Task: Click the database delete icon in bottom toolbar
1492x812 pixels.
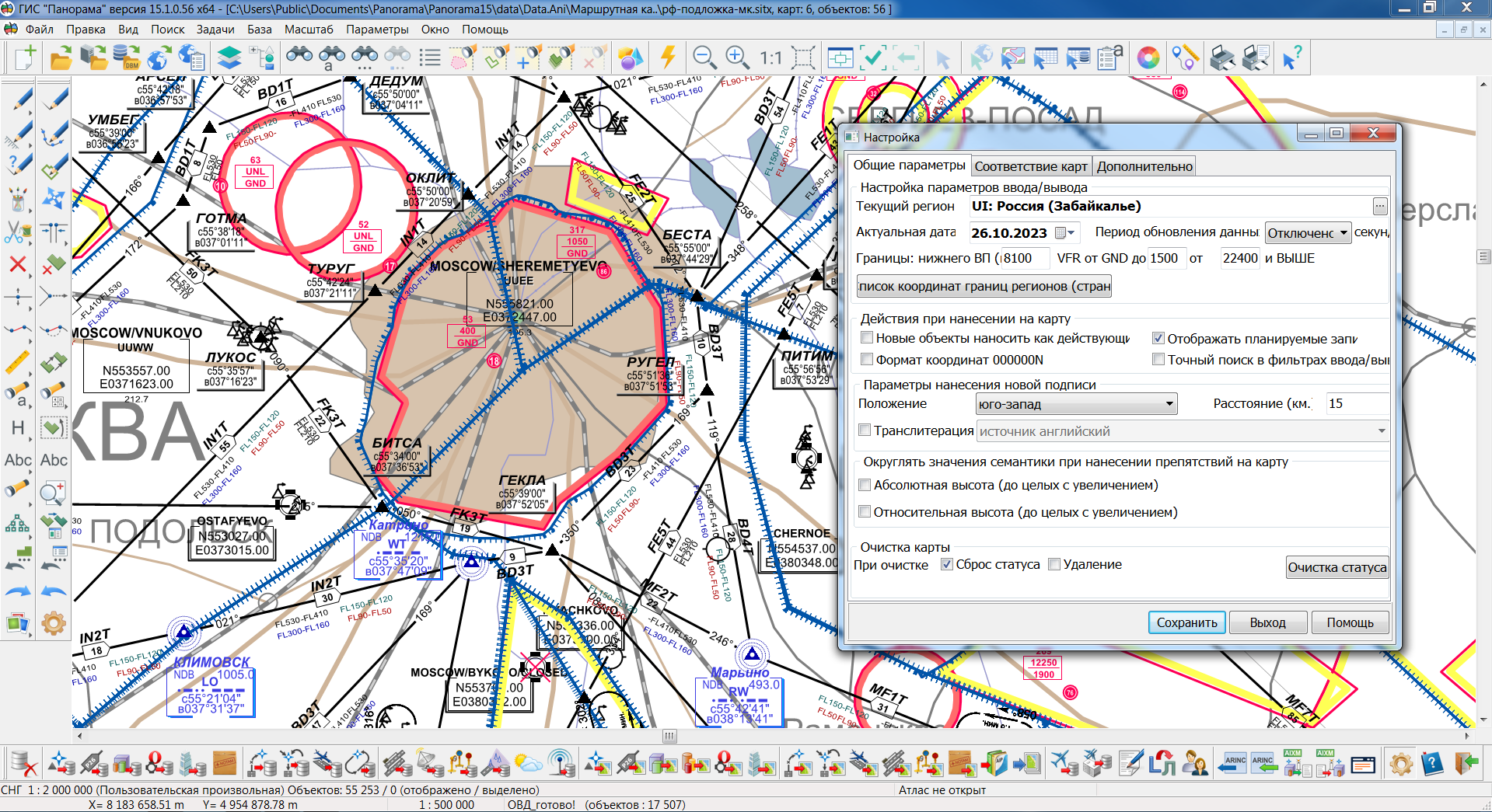Action: tap(24, 763)
